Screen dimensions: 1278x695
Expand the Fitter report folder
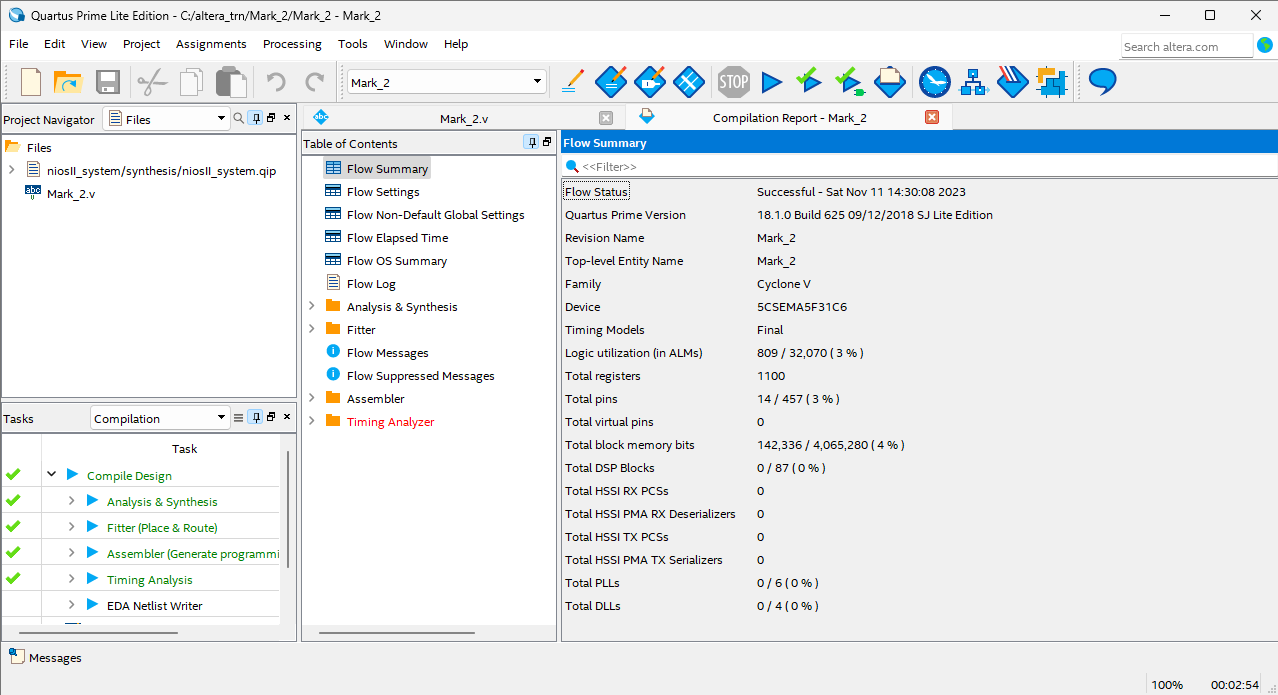pos(311,329)
